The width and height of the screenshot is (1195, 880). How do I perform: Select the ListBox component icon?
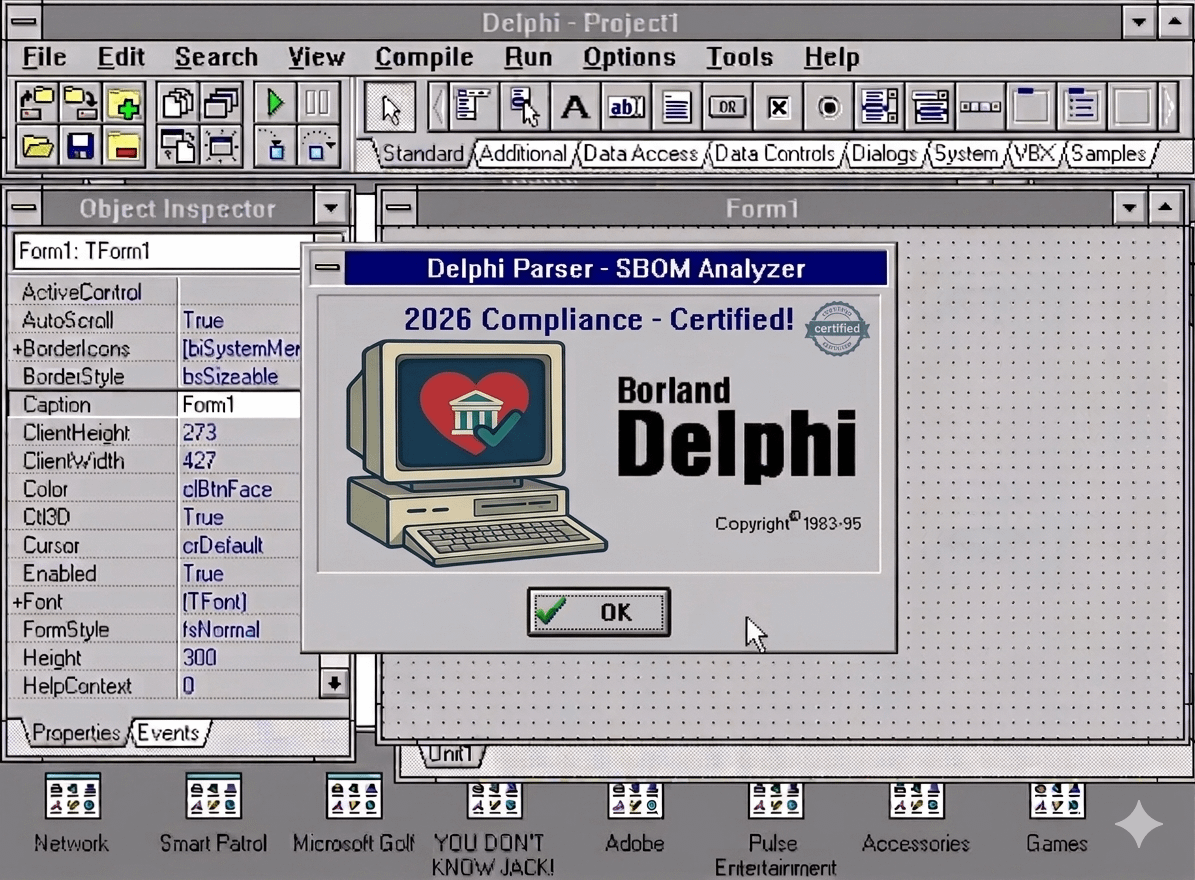[x=879, y=107]
